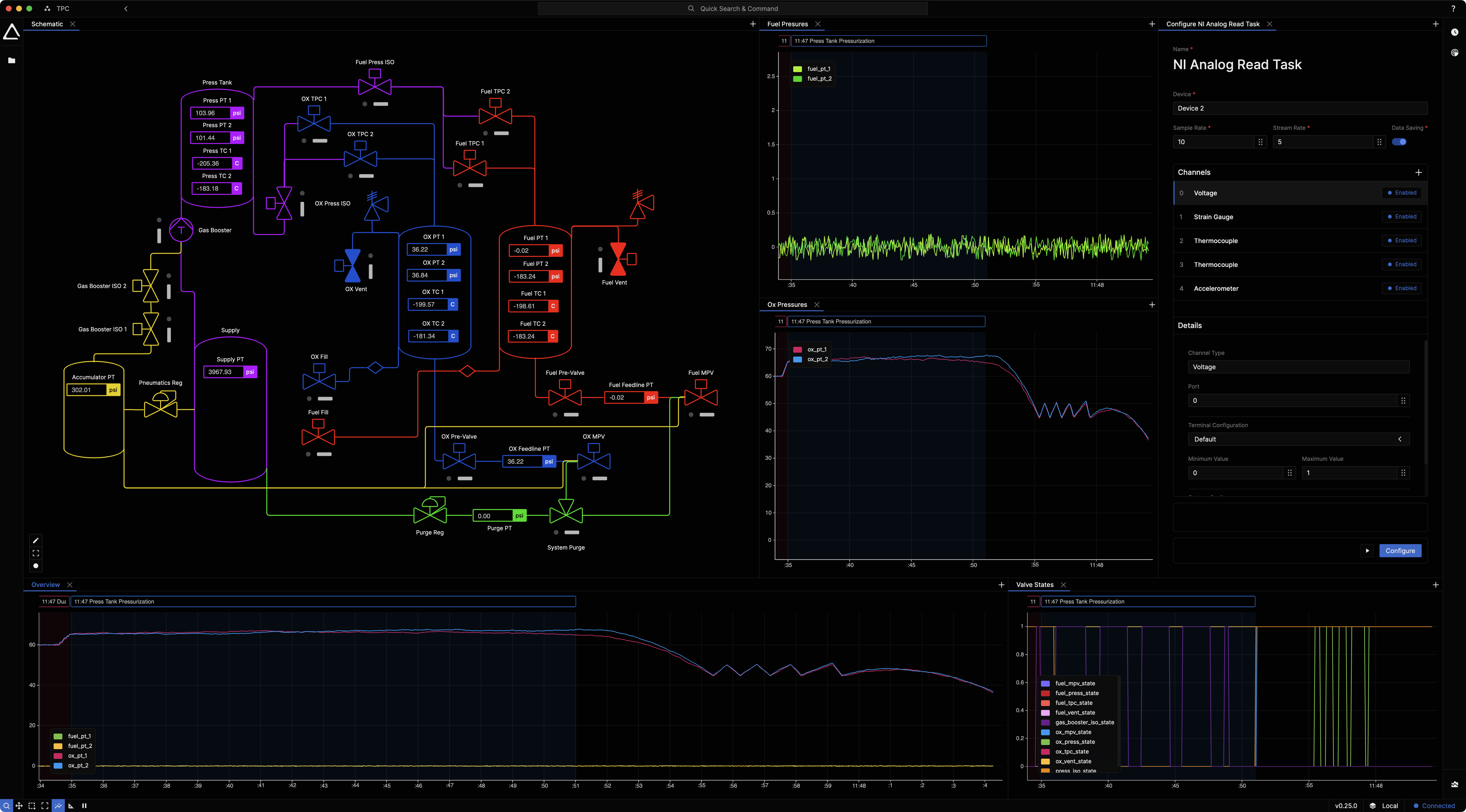Screen dimensions: 1466x812
Task: Select the Ox Pressures tab
Action: [787, 305]
